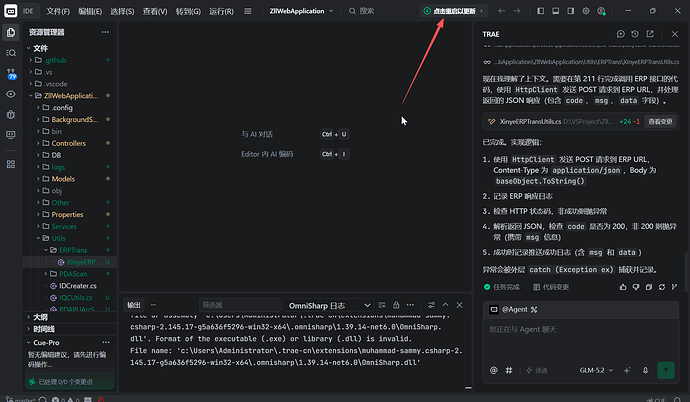Regenerate the agent response

pos(662,287)
